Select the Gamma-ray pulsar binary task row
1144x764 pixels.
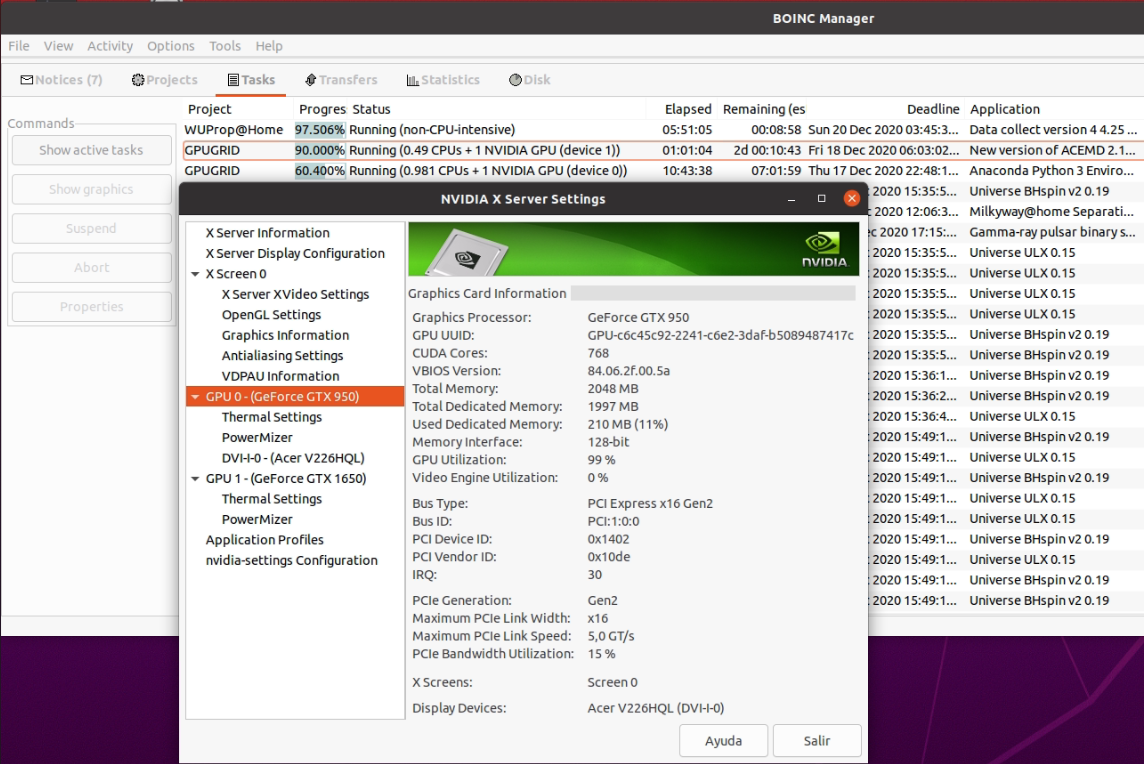point(1005,232)
